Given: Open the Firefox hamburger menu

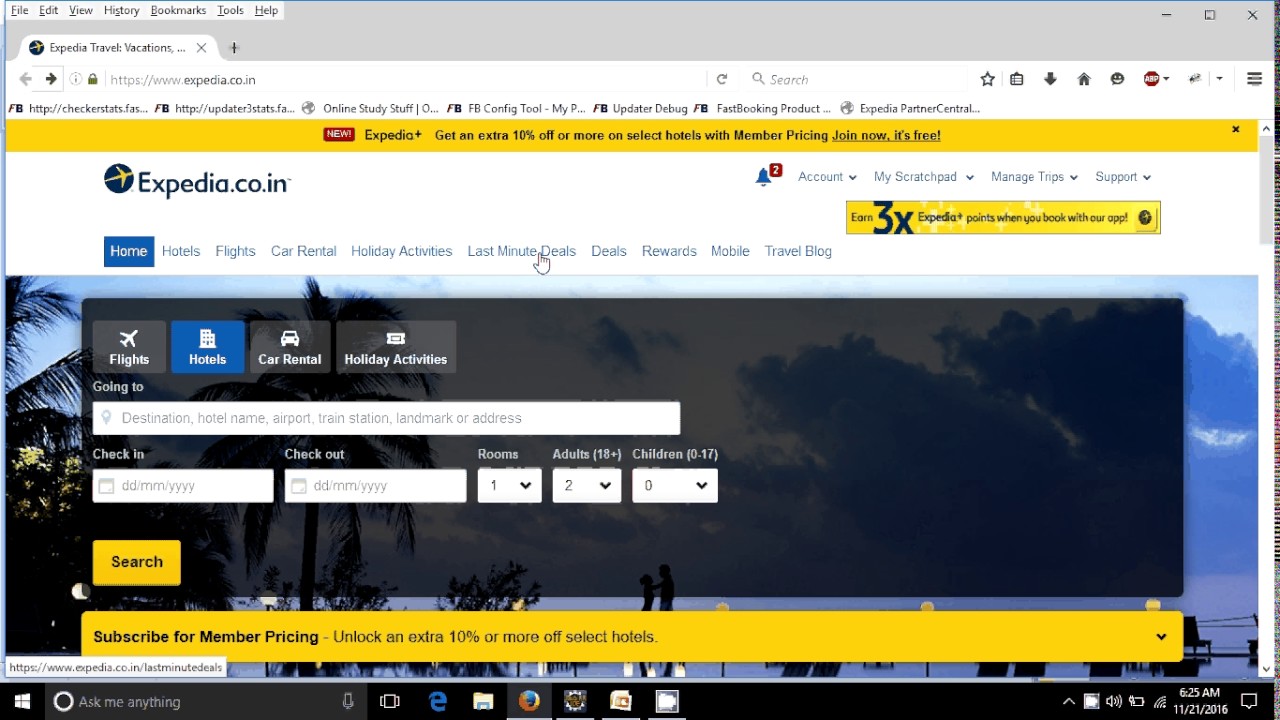Looking at the screenshot, I should [x=1254, y=79].
